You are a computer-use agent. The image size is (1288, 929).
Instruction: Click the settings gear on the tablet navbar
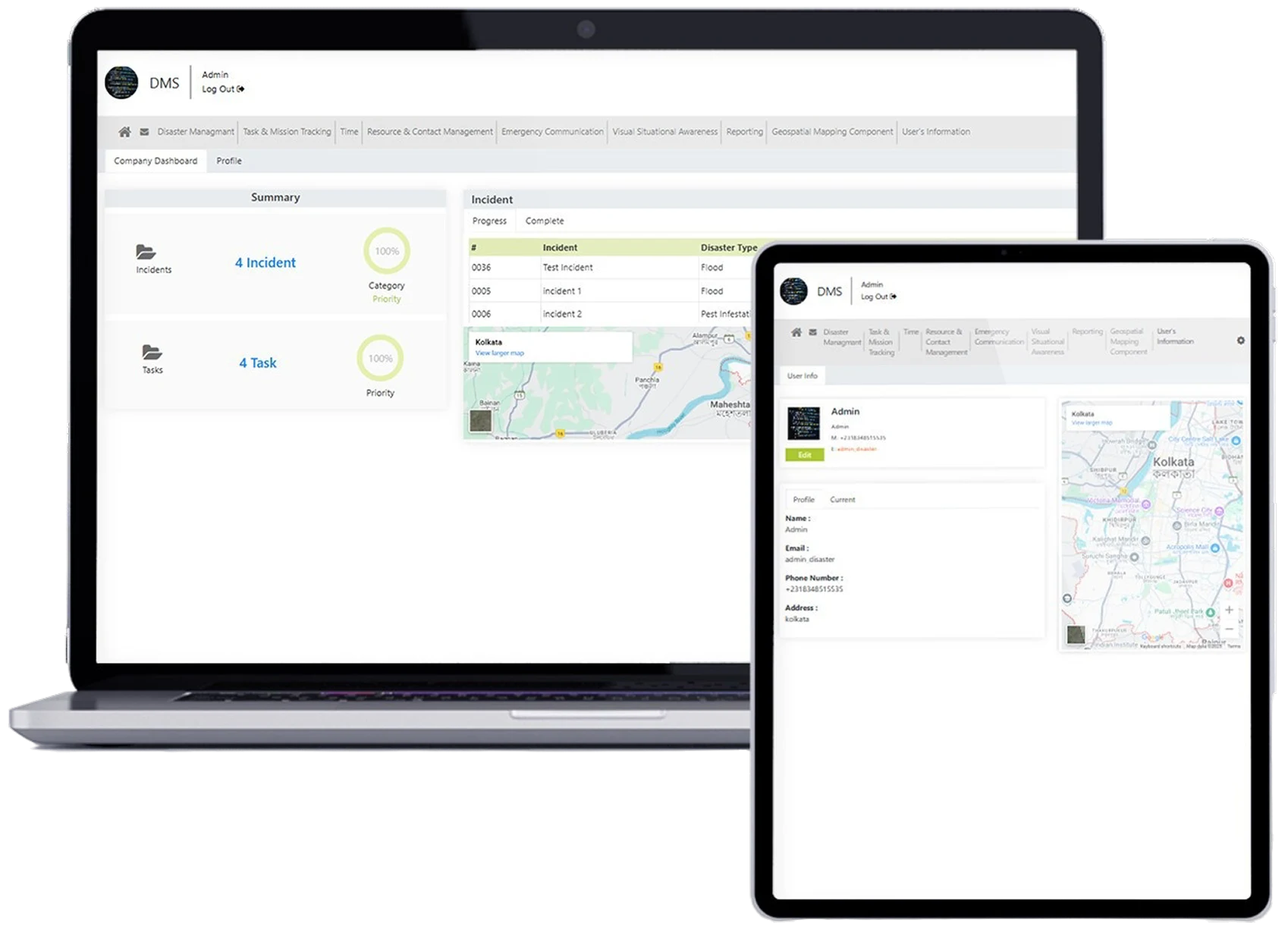pos(1242,341)
